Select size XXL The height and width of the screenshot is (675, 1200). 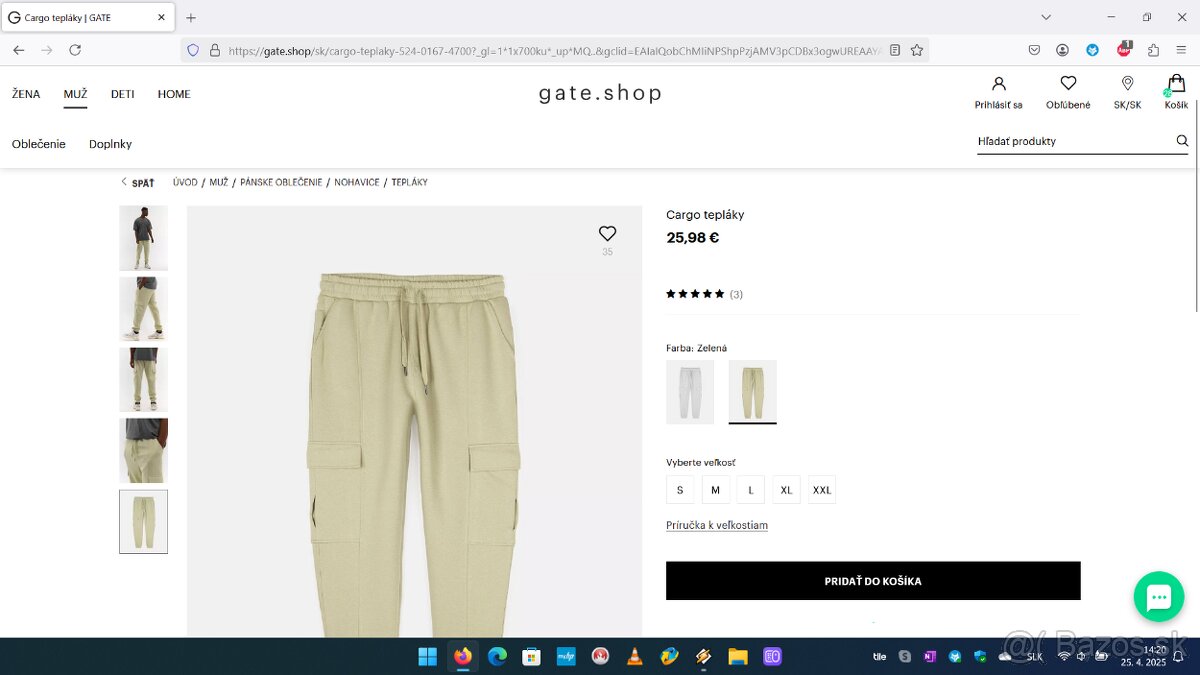click(x=822, y=490)
